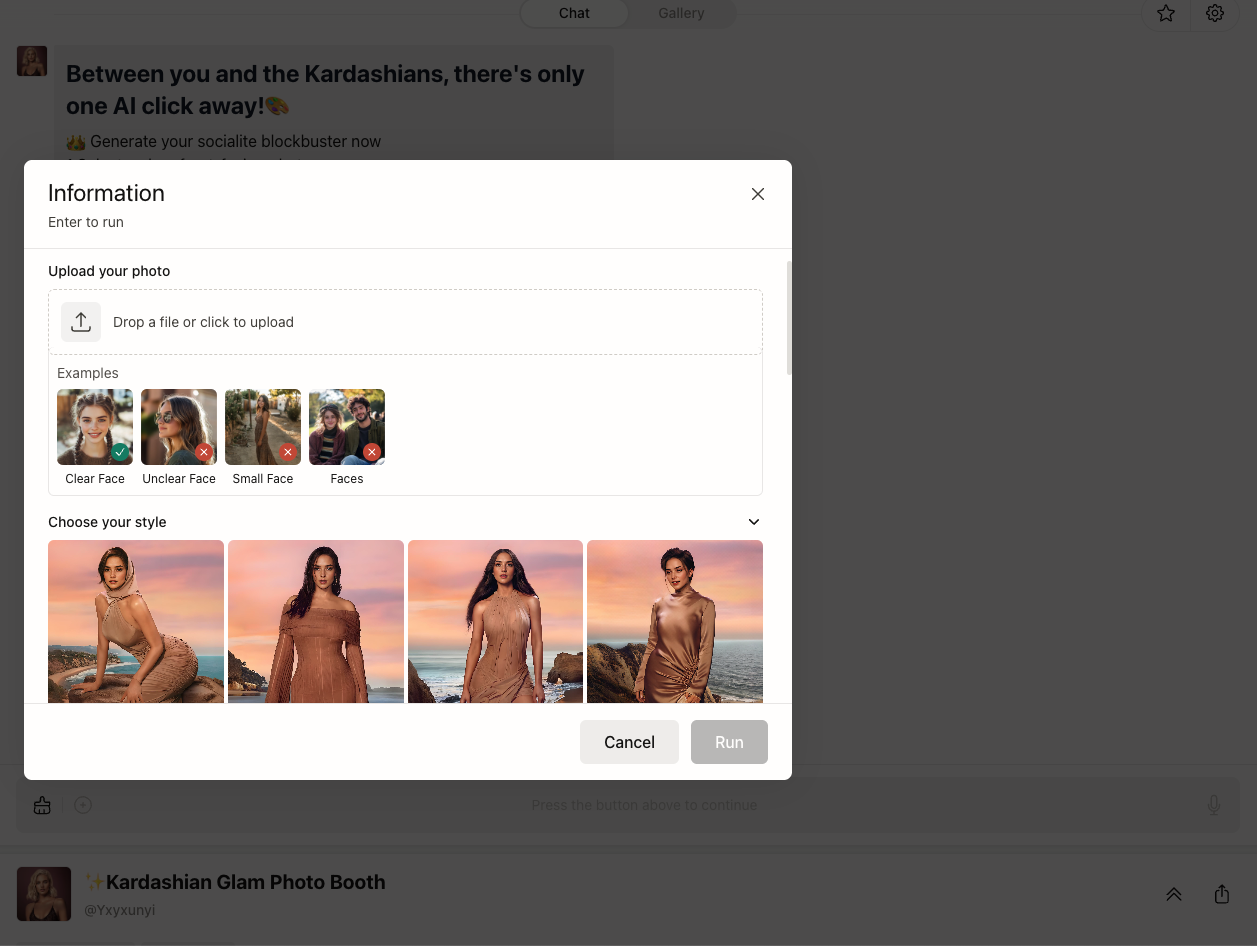Screen dimensions: 1257x946
Task: Click the 'Generate your socialite blockbuster now' text
Action: pyautogui.click(x=235, y=141)
